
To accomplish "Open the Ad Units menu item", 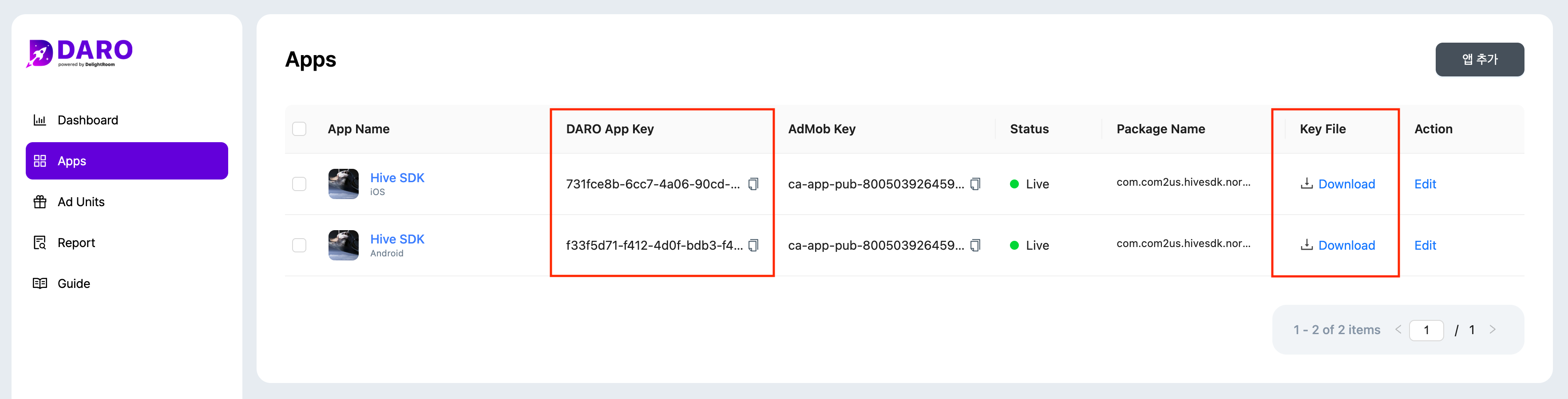I will [80, 202].
